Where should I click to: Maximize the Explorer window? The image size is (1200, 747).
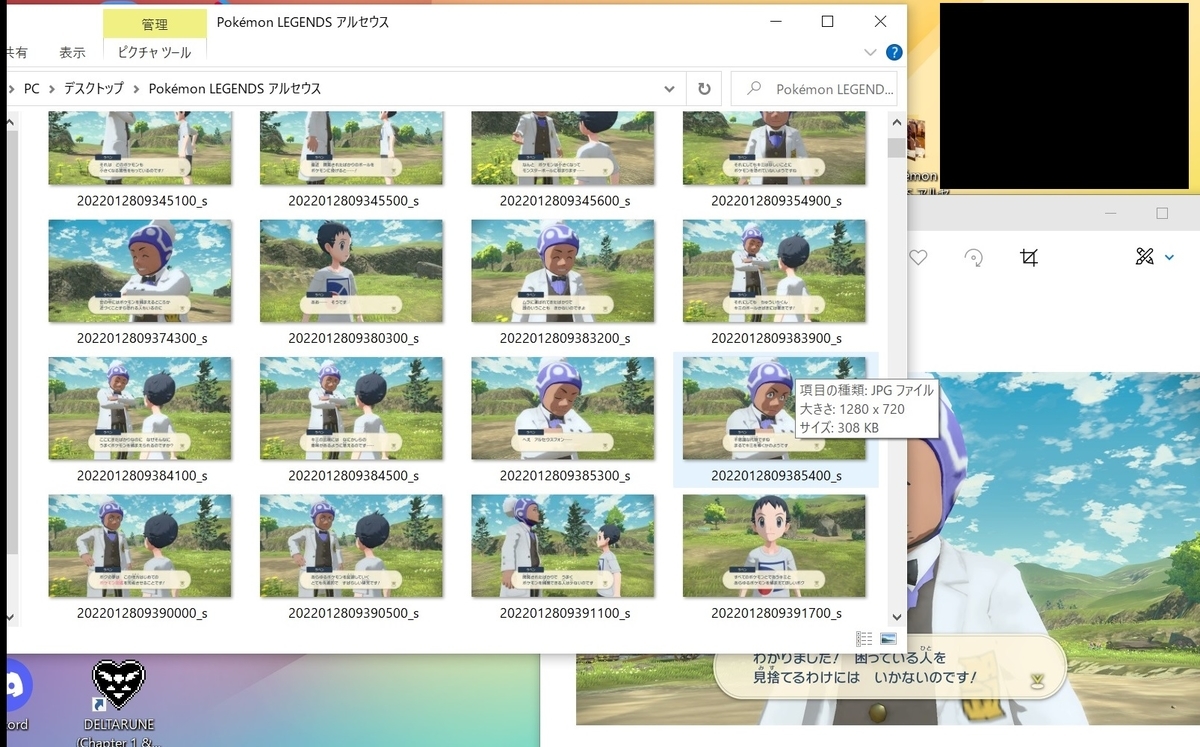(x=827, y=22)
